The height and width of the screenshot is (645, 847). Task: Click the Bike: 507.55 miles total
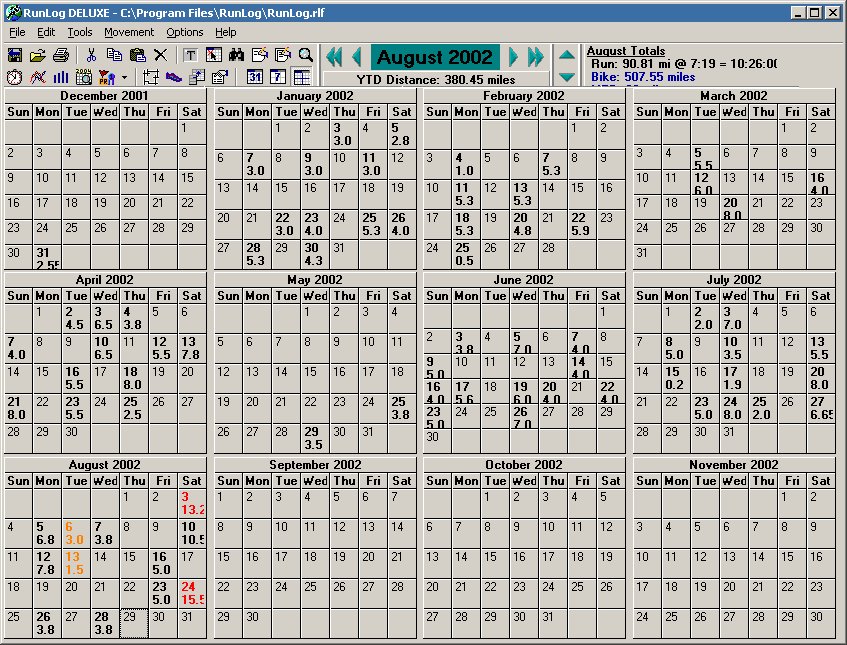643,77
